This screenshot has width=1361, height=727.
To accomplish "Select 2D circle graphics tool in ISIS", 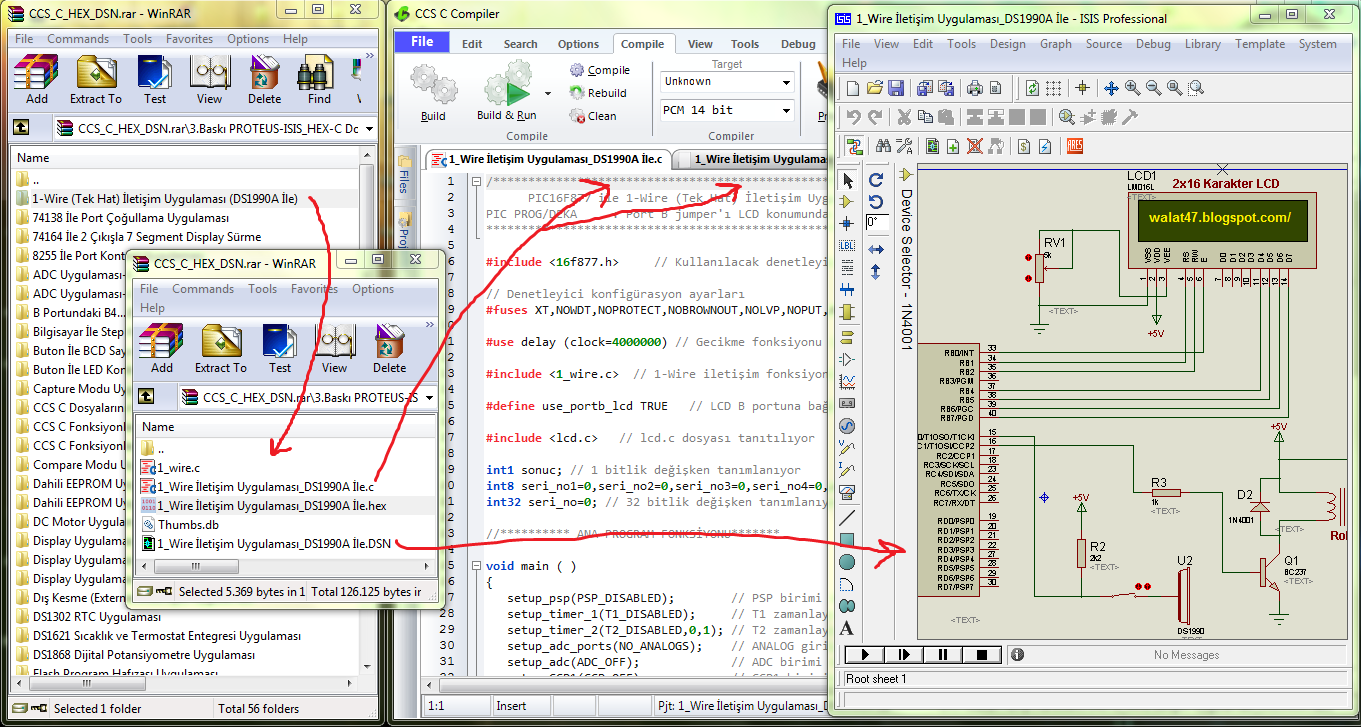I will (x=847, y=563).
